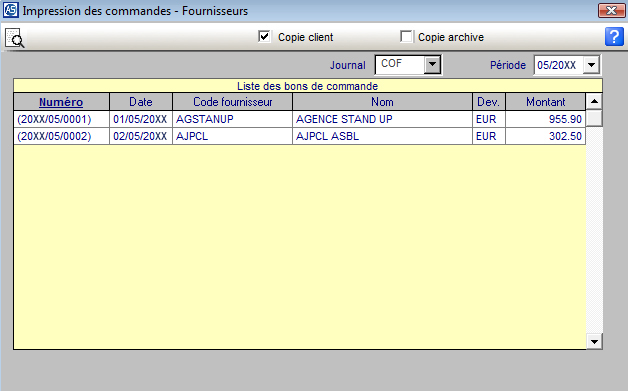Click the scrollbar down arrow
Screen dimensions: 628x391
[x=594, y=342]
